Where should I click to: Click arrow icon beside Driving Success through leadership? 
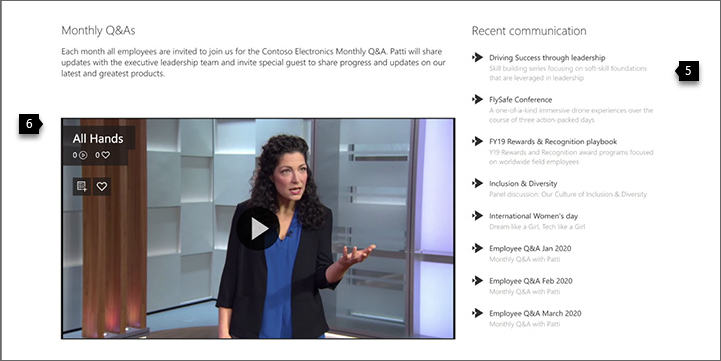(x=477, y=57)
